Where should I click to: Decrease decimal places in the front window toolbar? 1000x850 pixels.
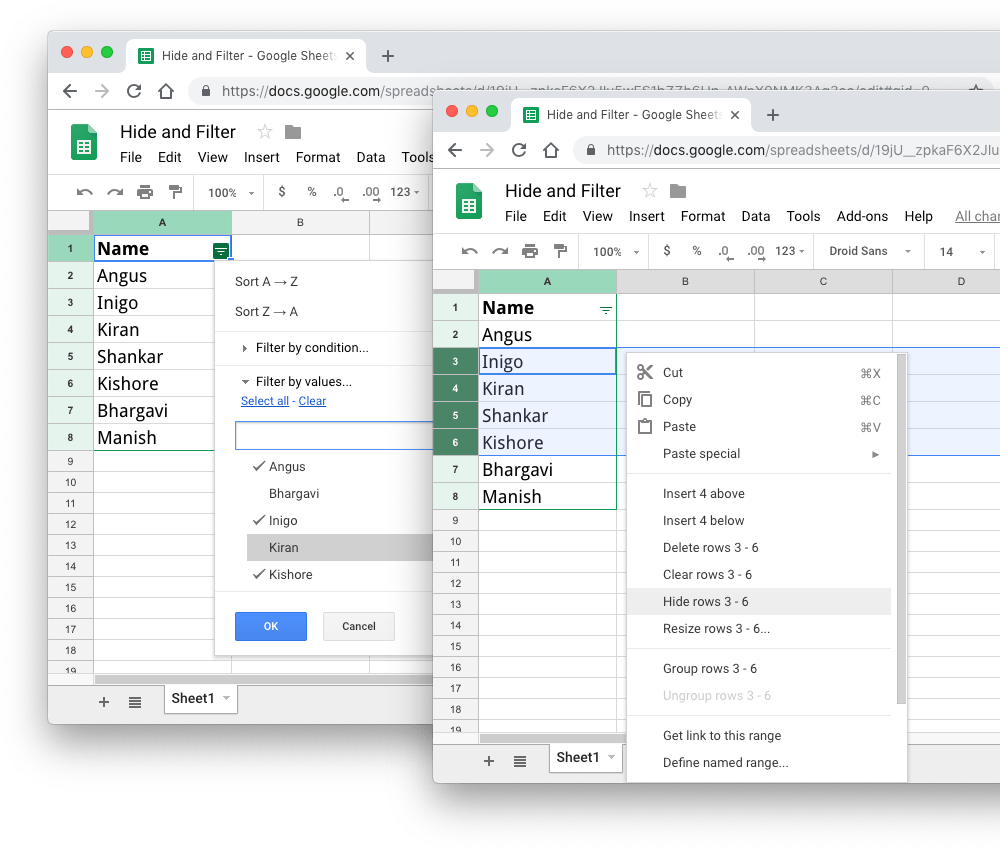point(725,252)
